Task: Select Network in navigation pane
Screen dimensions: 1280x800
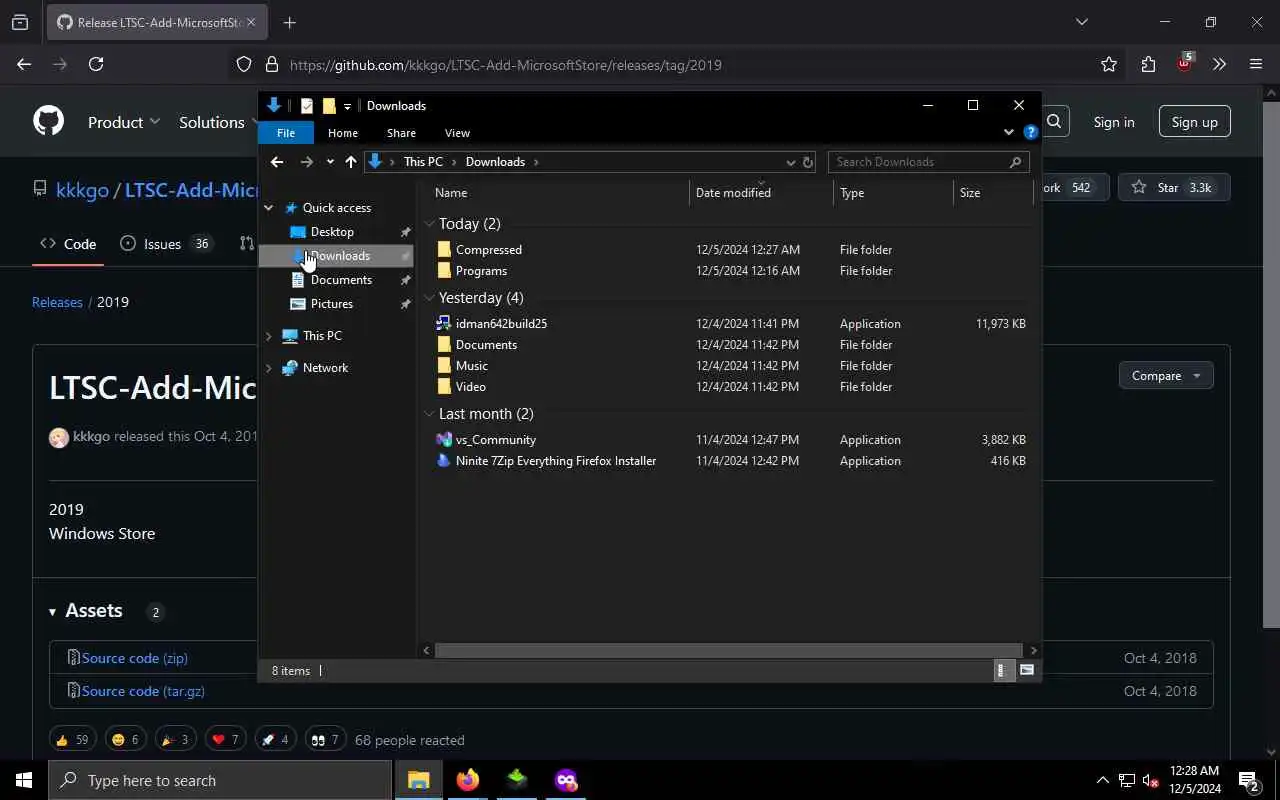Action: click(x=325, y=368)
